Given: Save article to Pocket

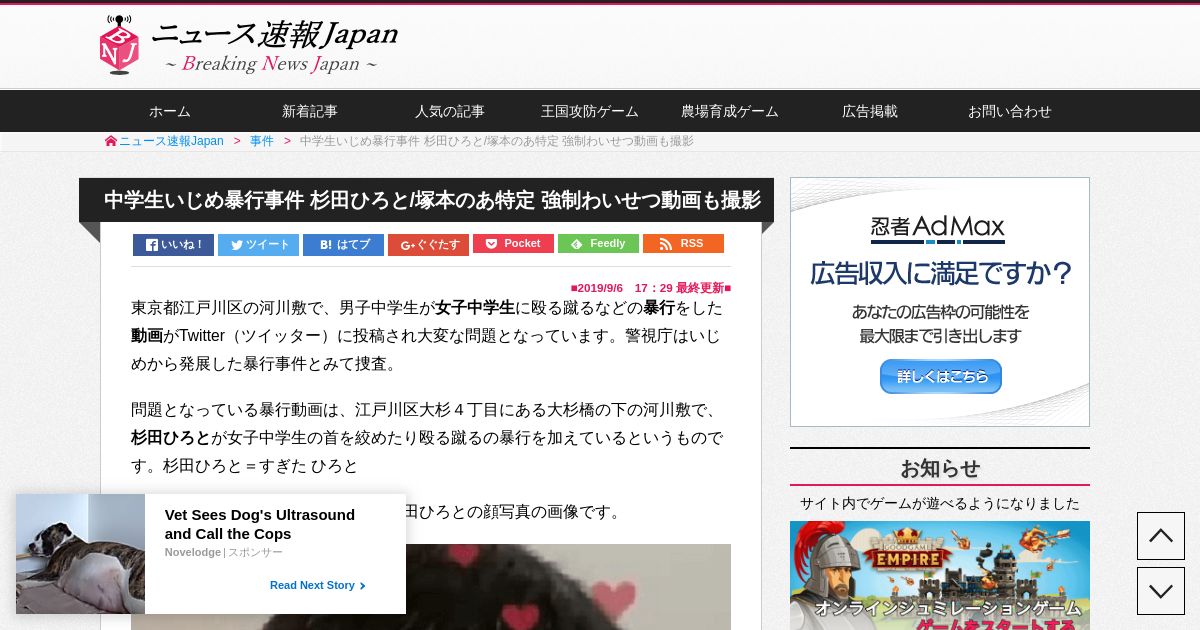Looking at the screenshot, I should pyautogui.click(x=513, y=244).
